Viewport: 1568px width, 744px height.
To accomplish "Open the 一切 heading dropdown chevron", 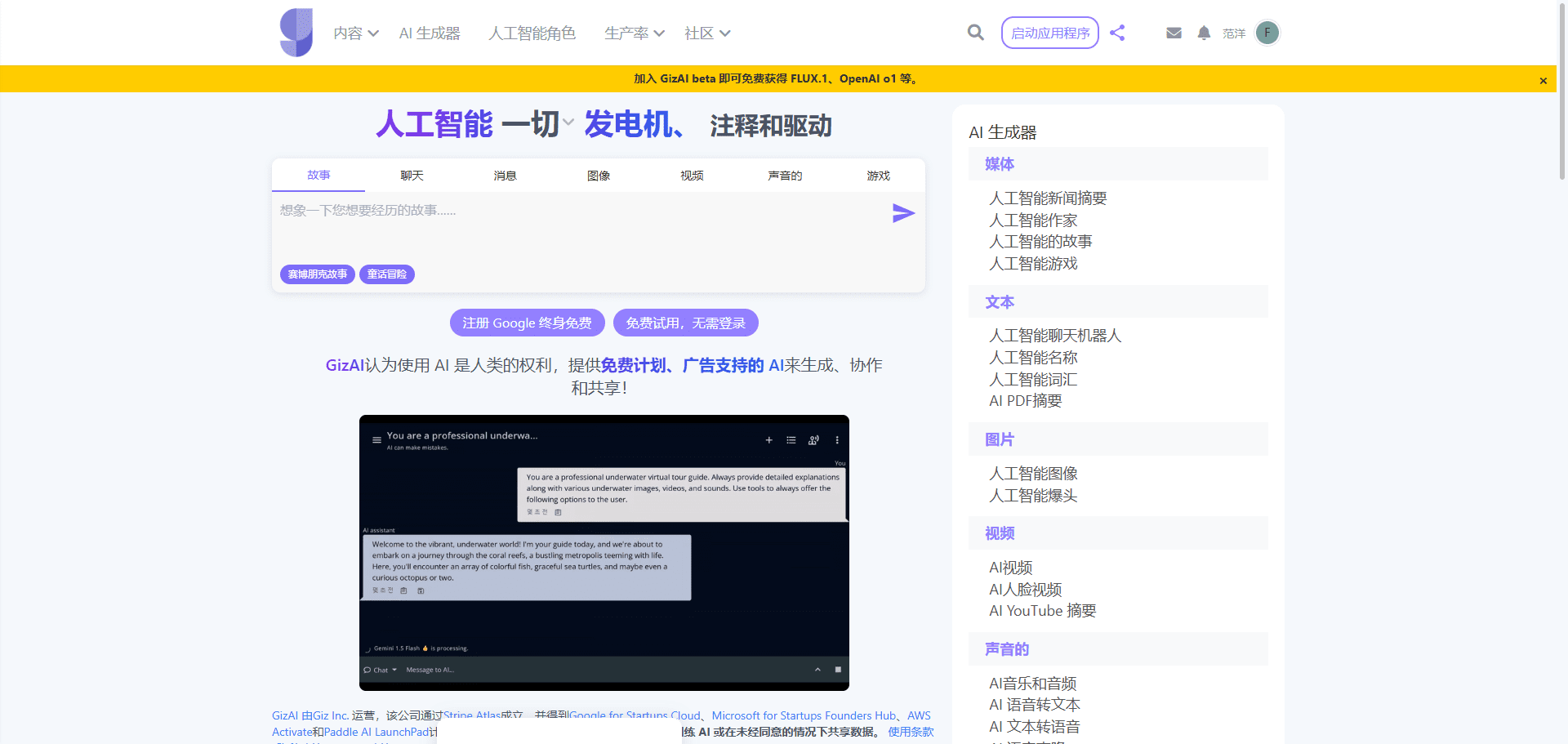I will pos(568,123).
